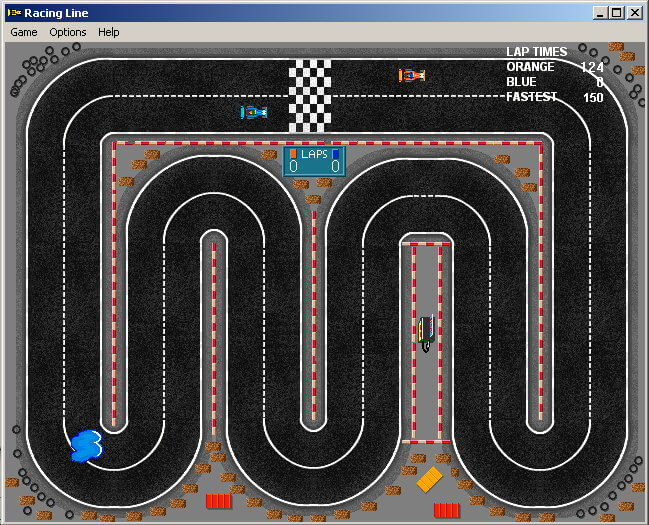Click the orange lap marker in scoreboard
Viewport: 649px width, 525px height.
pos(293,154)
